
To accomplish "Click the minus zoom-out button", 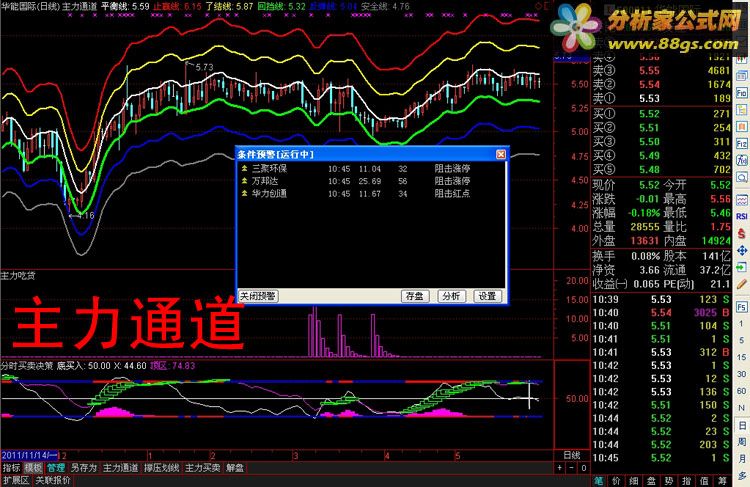I will coord(572,468).
